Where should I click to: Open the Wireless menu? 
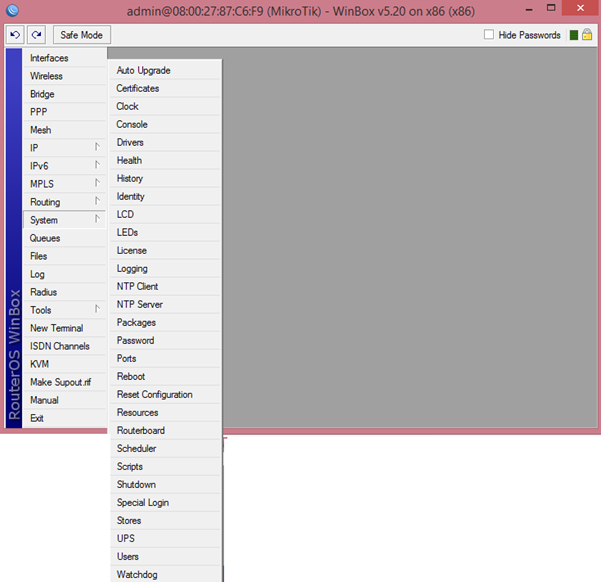click(x=64, y=76)
